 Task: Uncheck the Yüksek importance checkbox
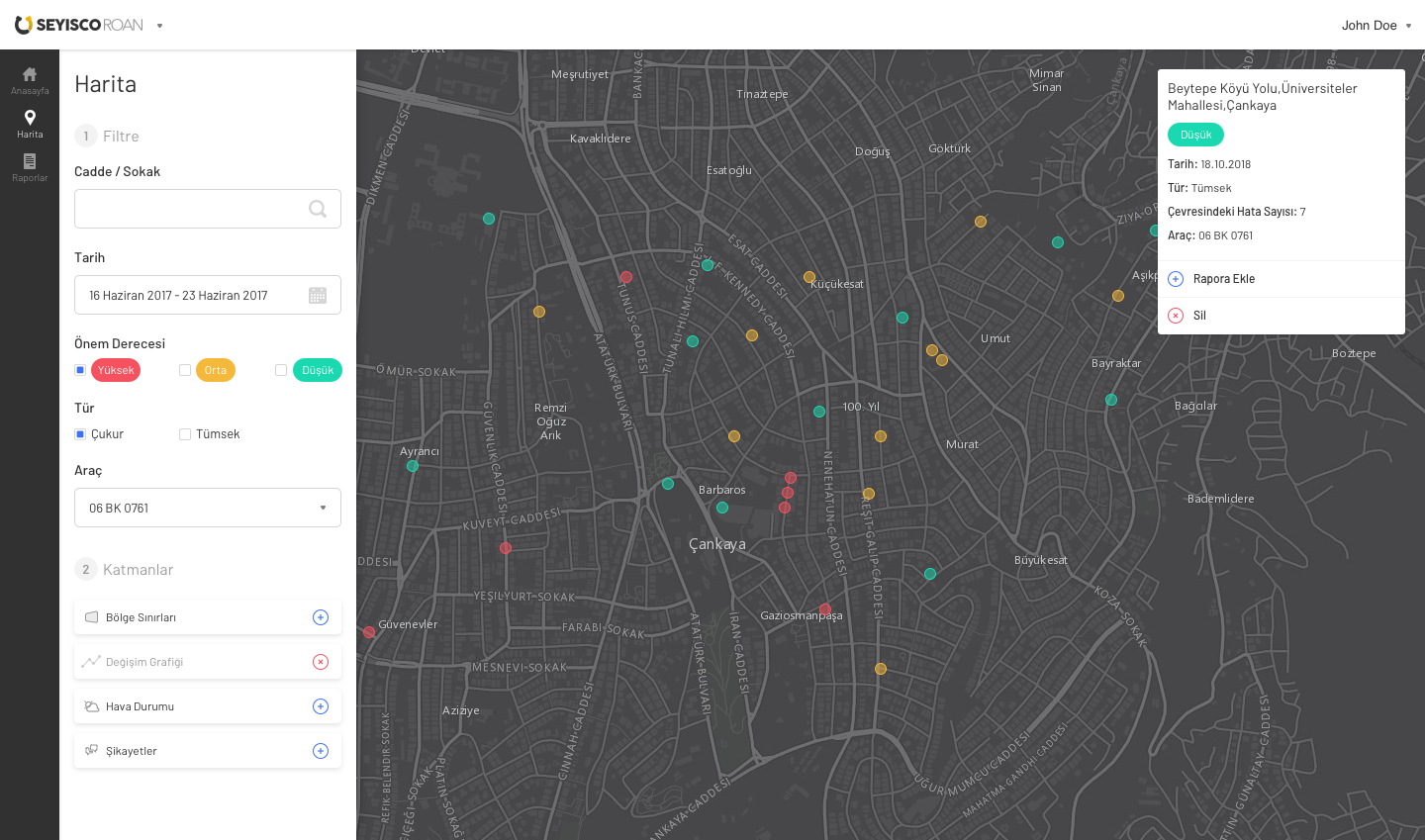click(80, 370)
